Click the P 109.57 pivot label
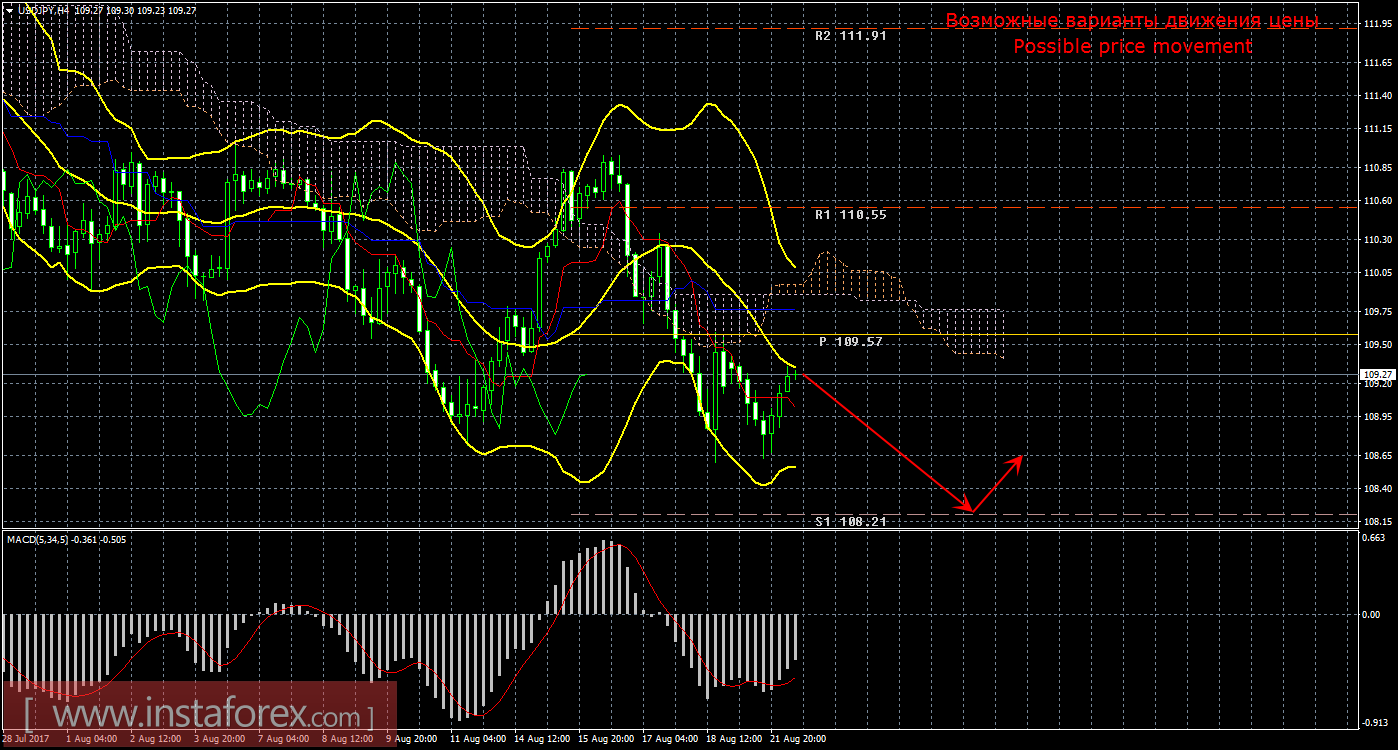 click(850, 341)
